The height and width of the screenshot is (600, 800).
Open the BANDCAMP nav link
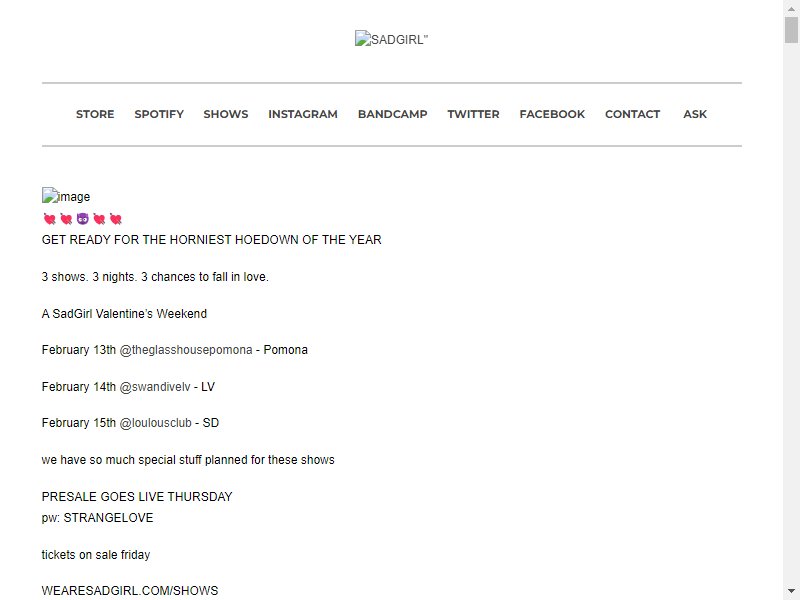pos(392,114)
